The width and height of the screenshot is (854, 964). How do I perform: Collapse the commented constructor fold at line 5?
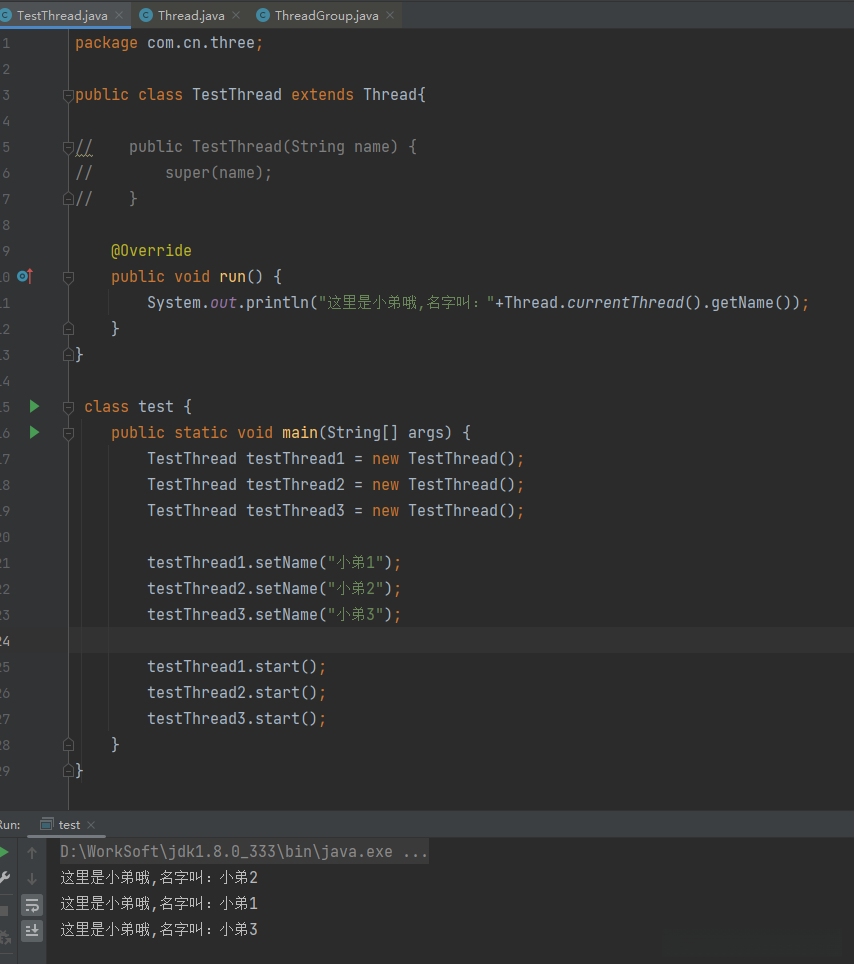(x=68, y=148)
